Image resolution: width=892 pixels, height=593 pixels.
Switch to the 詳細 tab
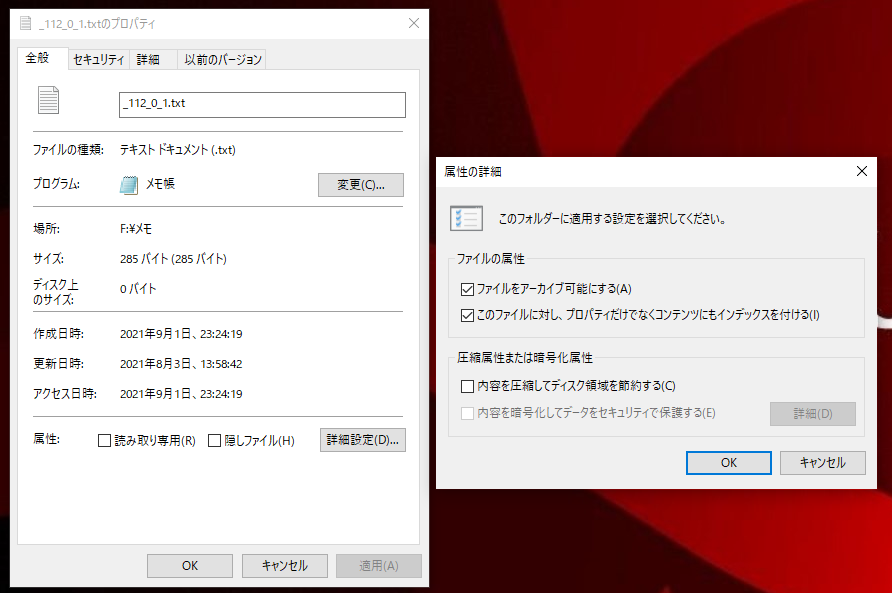(150, 59)
